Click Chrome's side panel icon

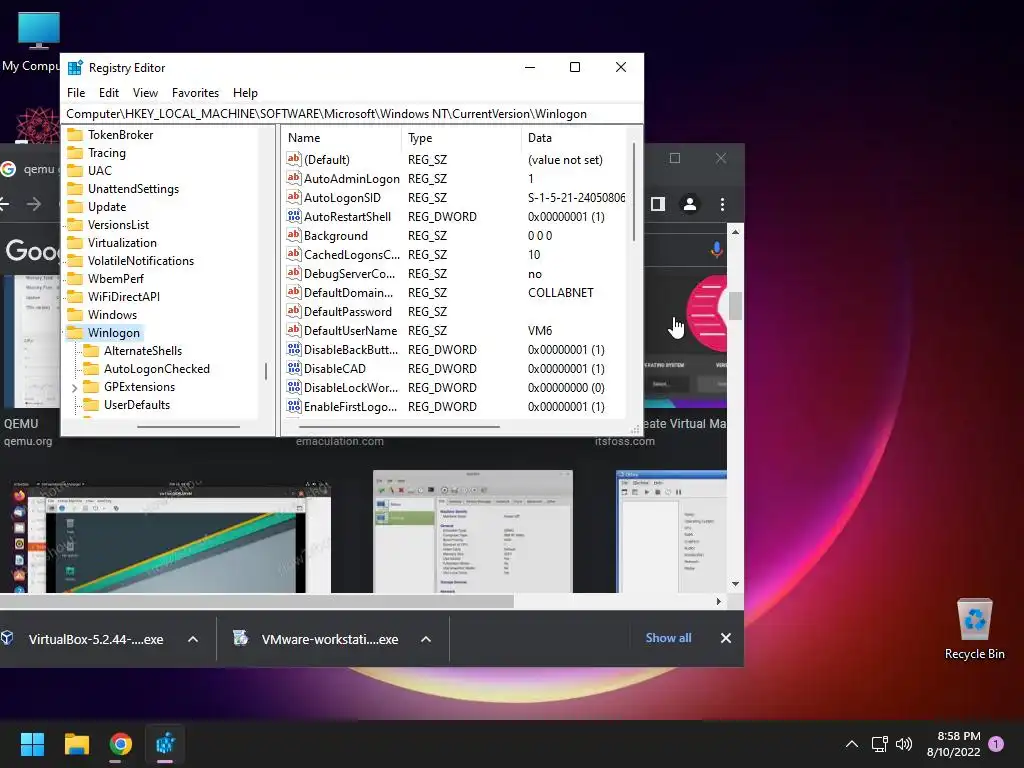click(x=658, y=204)
